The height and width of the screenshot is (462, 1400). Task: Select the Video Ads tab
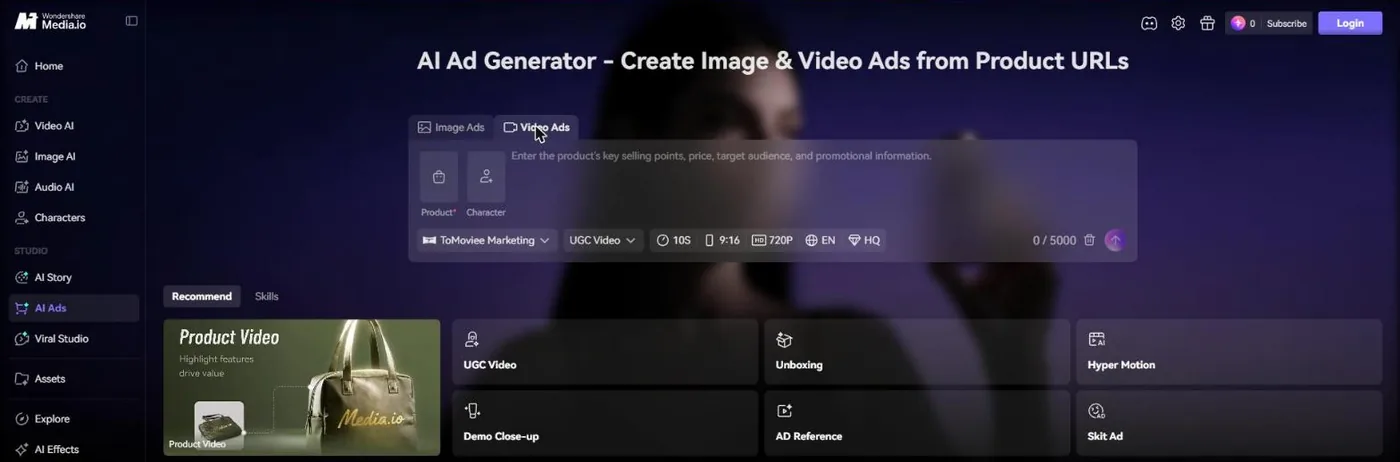(537, 127)
